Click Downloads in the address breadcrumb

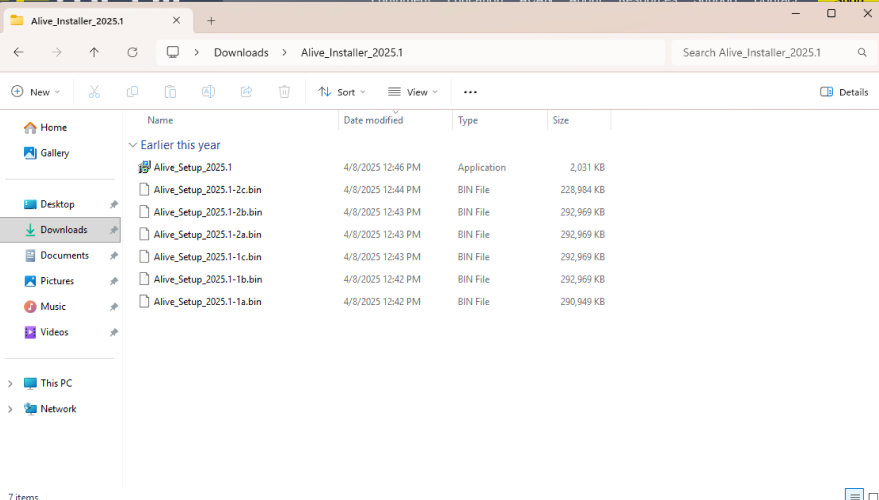[241, 52]
